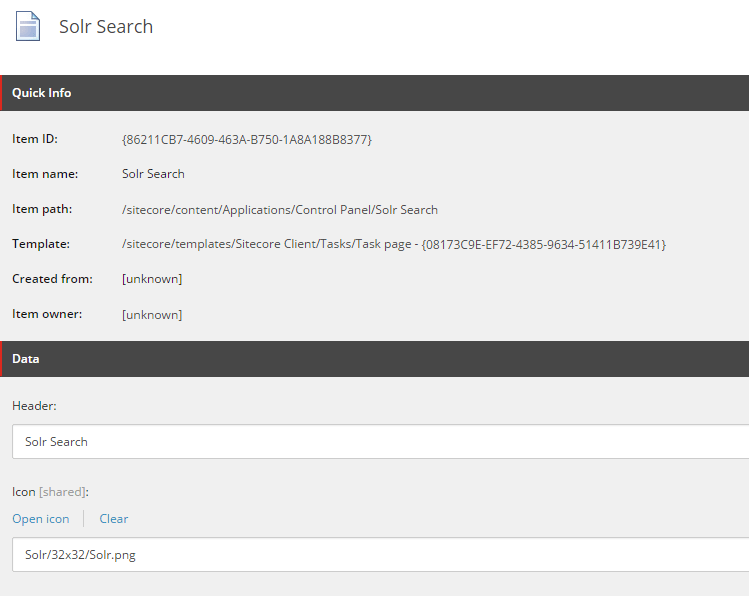Click the Template label
The image size is (749, 596).
coord(41,244)
